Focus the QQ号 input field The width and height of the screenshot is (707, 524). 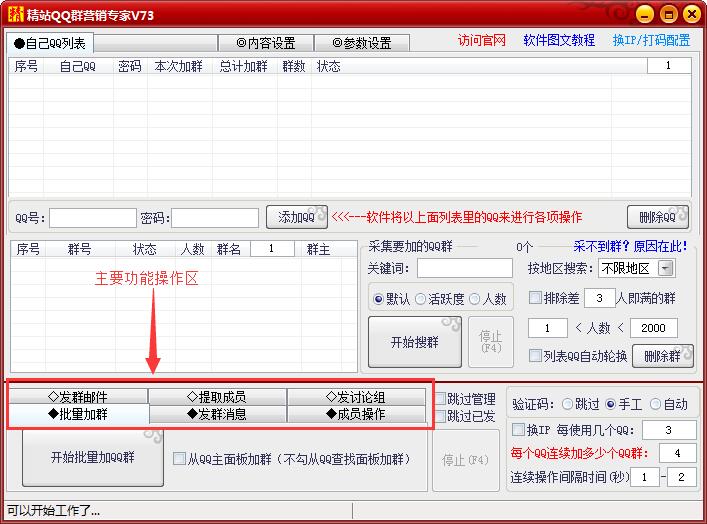pos(93,218)
